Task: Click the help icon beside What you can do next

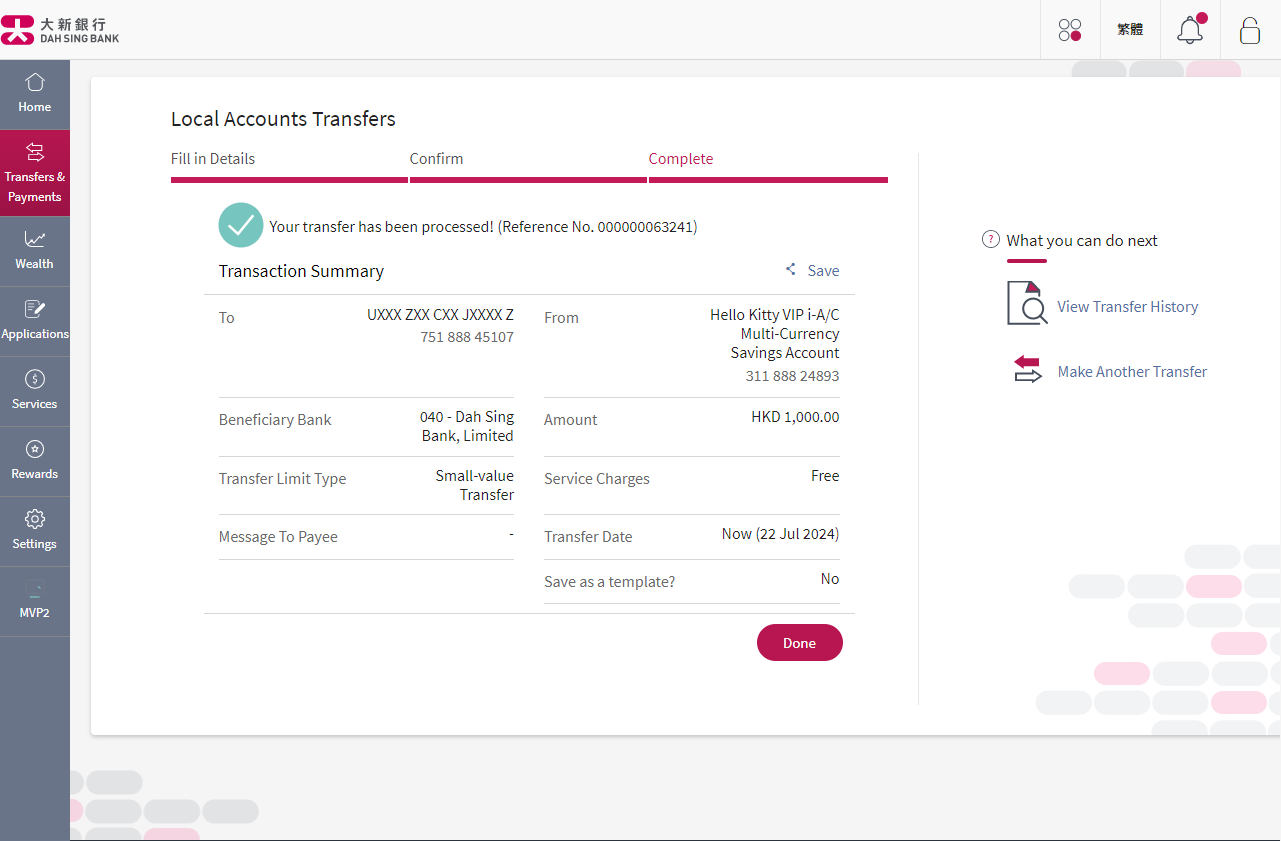Action: (991, 240)
